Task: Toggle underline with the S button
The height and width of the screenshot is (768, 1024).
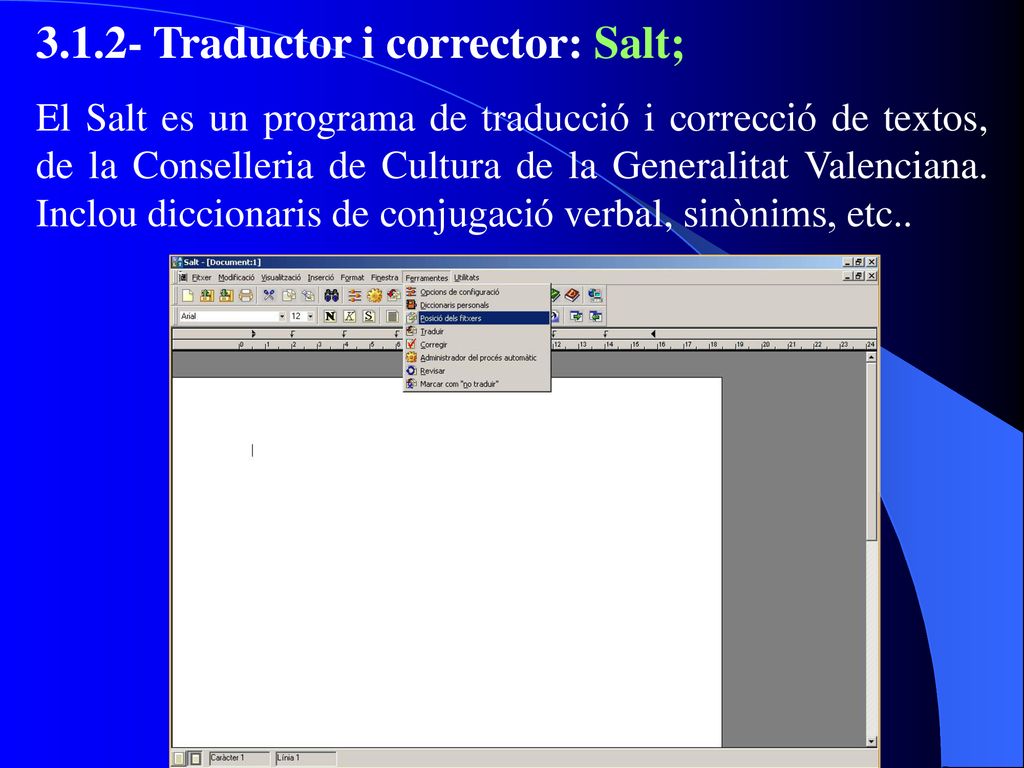Action: pos(369,316)
